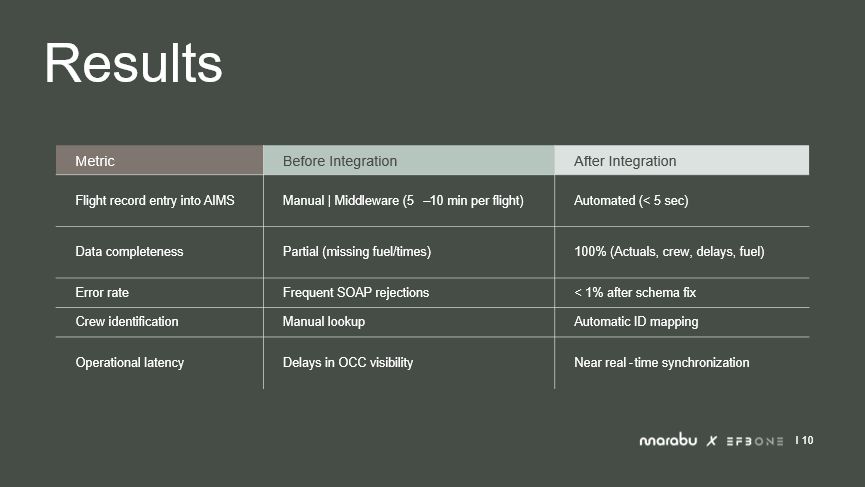Click the 100% (Actuals, crew, delays, fuel) cell
The image size is (865, 487).
pos(669,252)
